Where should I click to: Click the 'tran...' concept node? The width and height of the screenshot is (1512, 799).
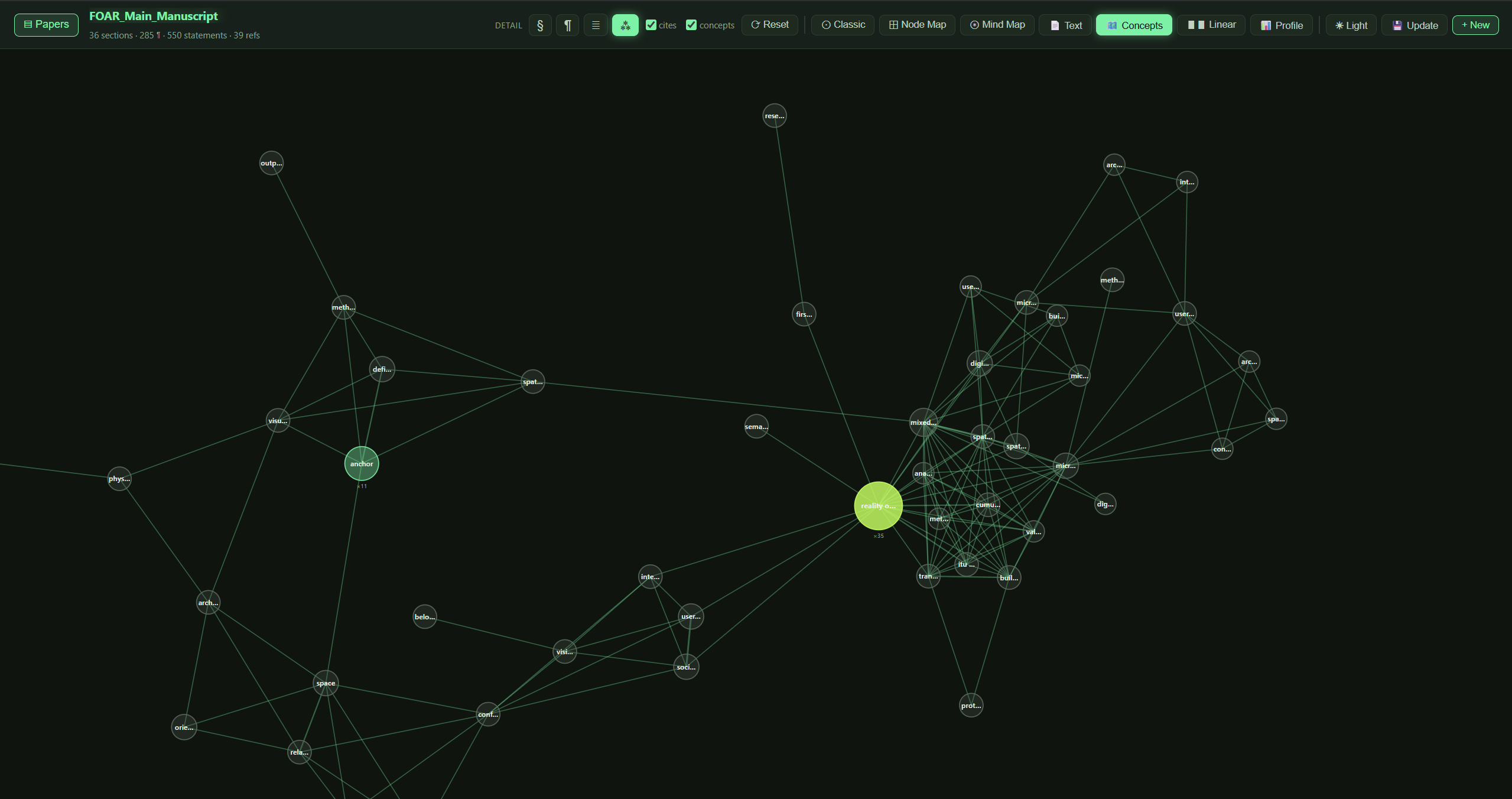point(928,576)
